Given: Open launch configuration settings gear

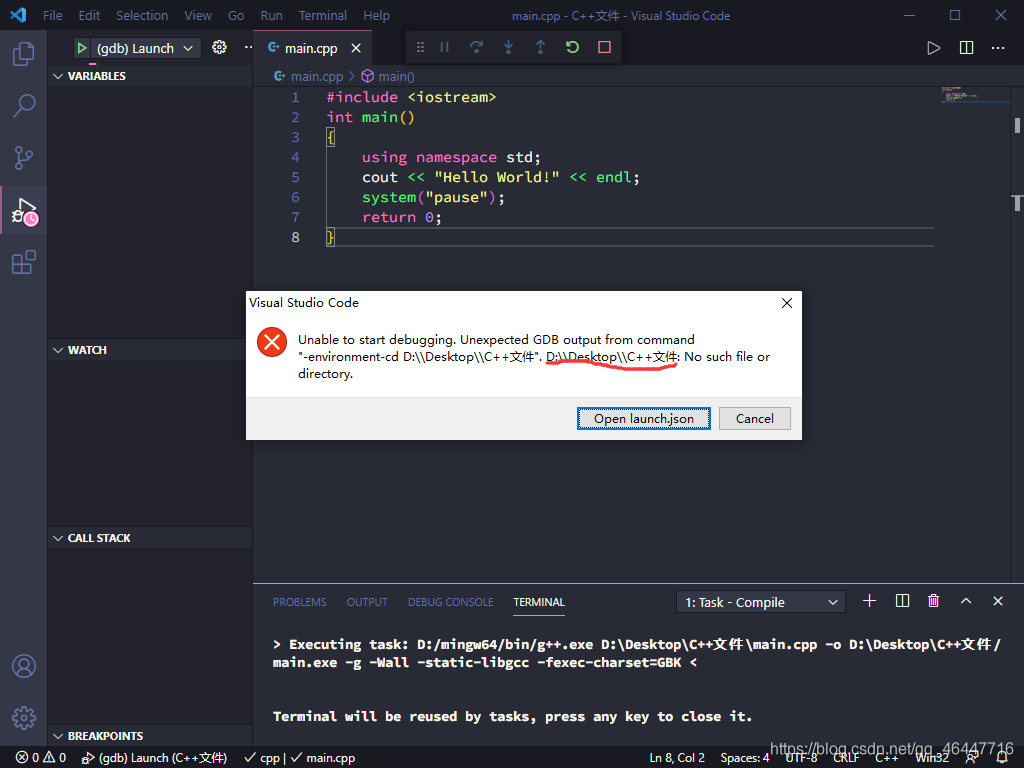Looking at the screenshot, I should 219,47.
